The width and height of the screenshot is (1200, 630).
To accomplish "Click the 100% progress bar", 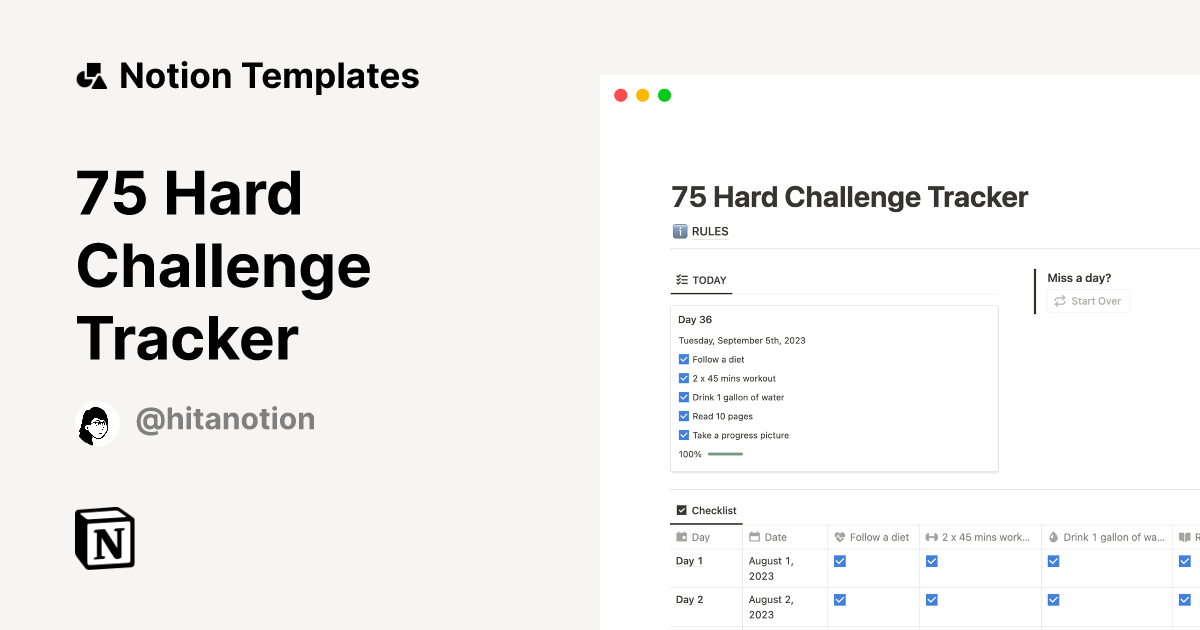I will coord(725,454).
